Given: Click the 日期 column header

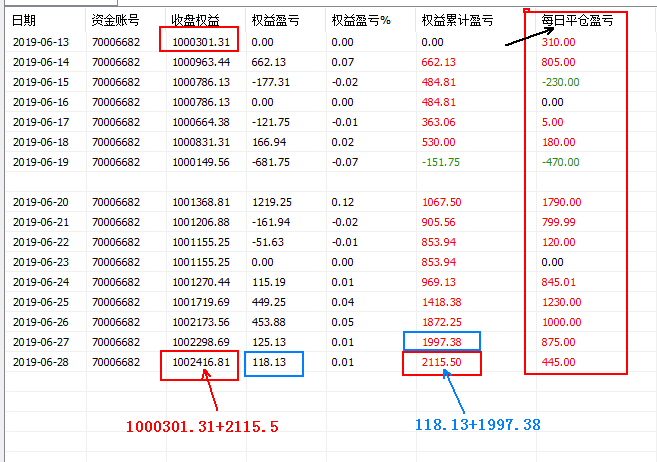Looking at the screenshot, I should pyautogui.click(x=24, y=20).
